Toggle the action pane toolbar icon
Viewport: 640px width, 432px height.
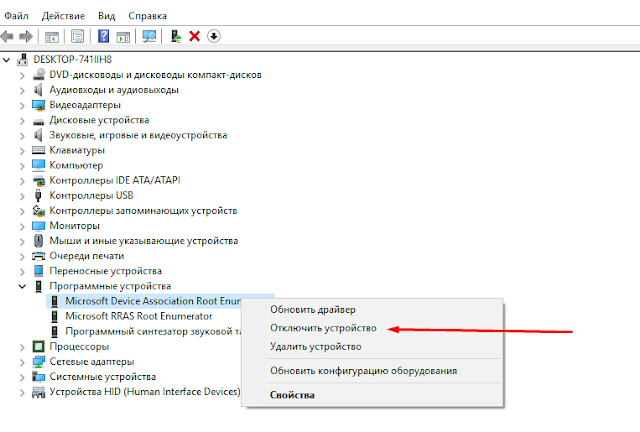[x=123, y=37]
